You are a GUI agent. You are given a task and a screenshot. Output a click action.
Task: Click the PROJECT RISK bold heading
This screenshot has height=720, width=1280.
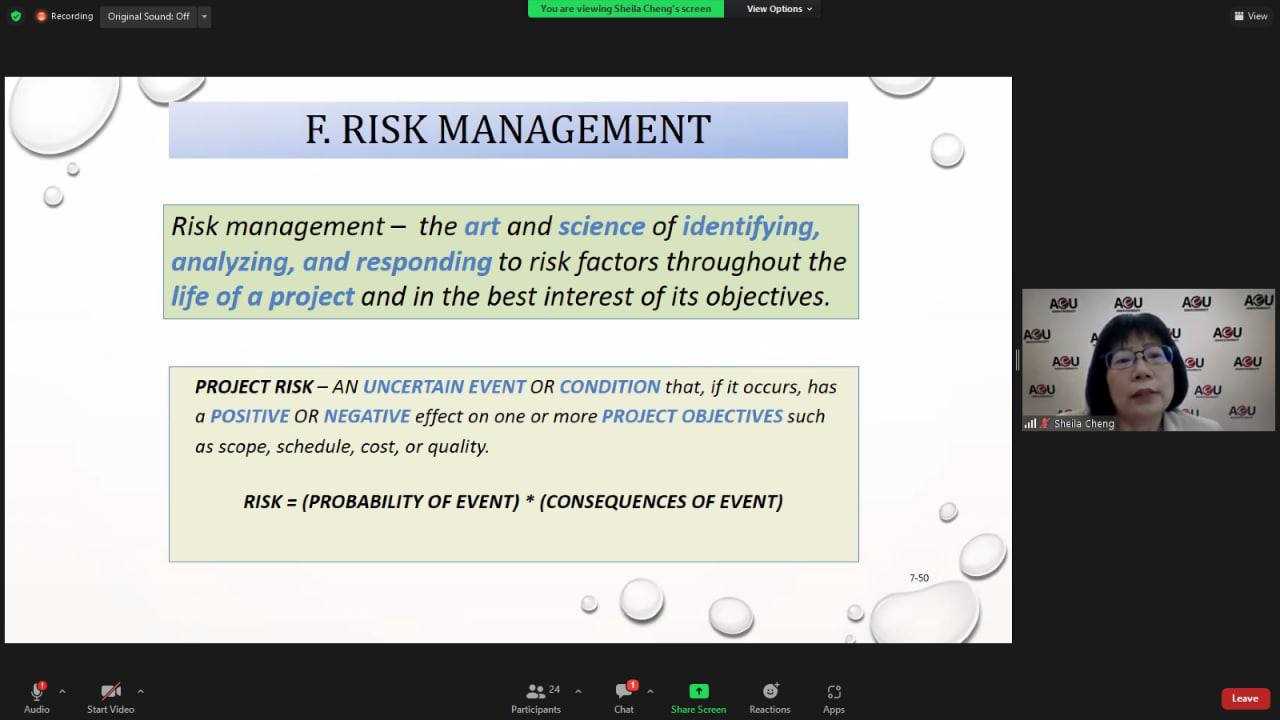(254, 386)
